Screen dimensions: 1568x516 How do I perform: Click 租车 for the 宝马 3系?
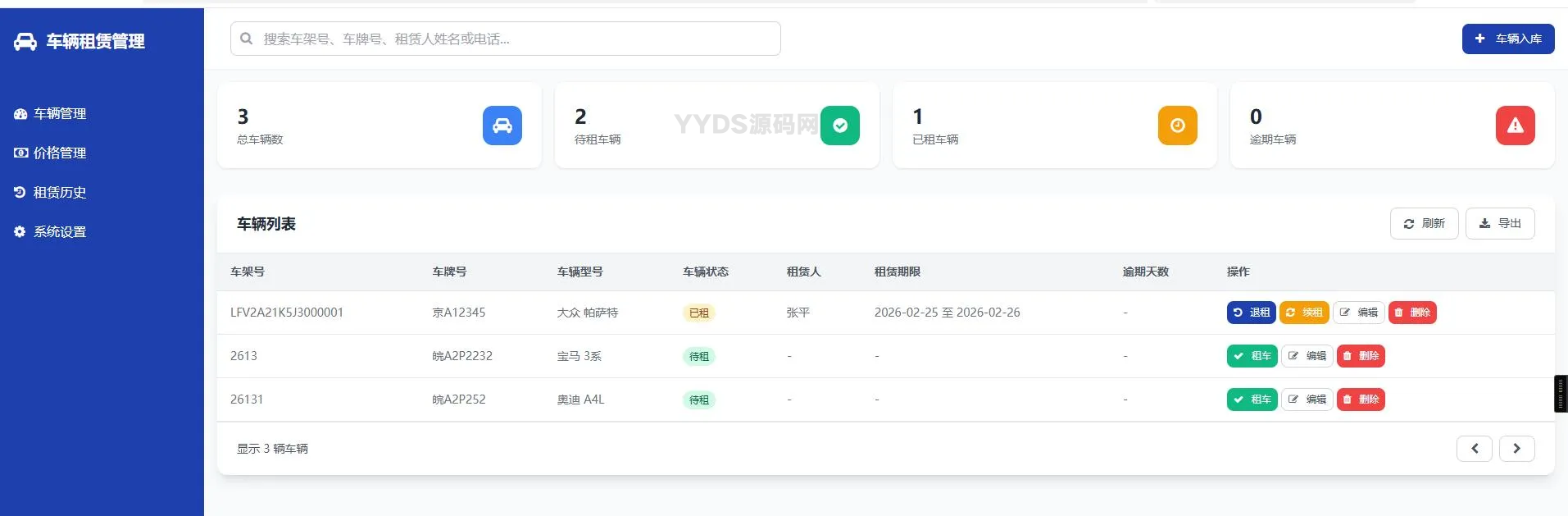[x=1252, y=356]
